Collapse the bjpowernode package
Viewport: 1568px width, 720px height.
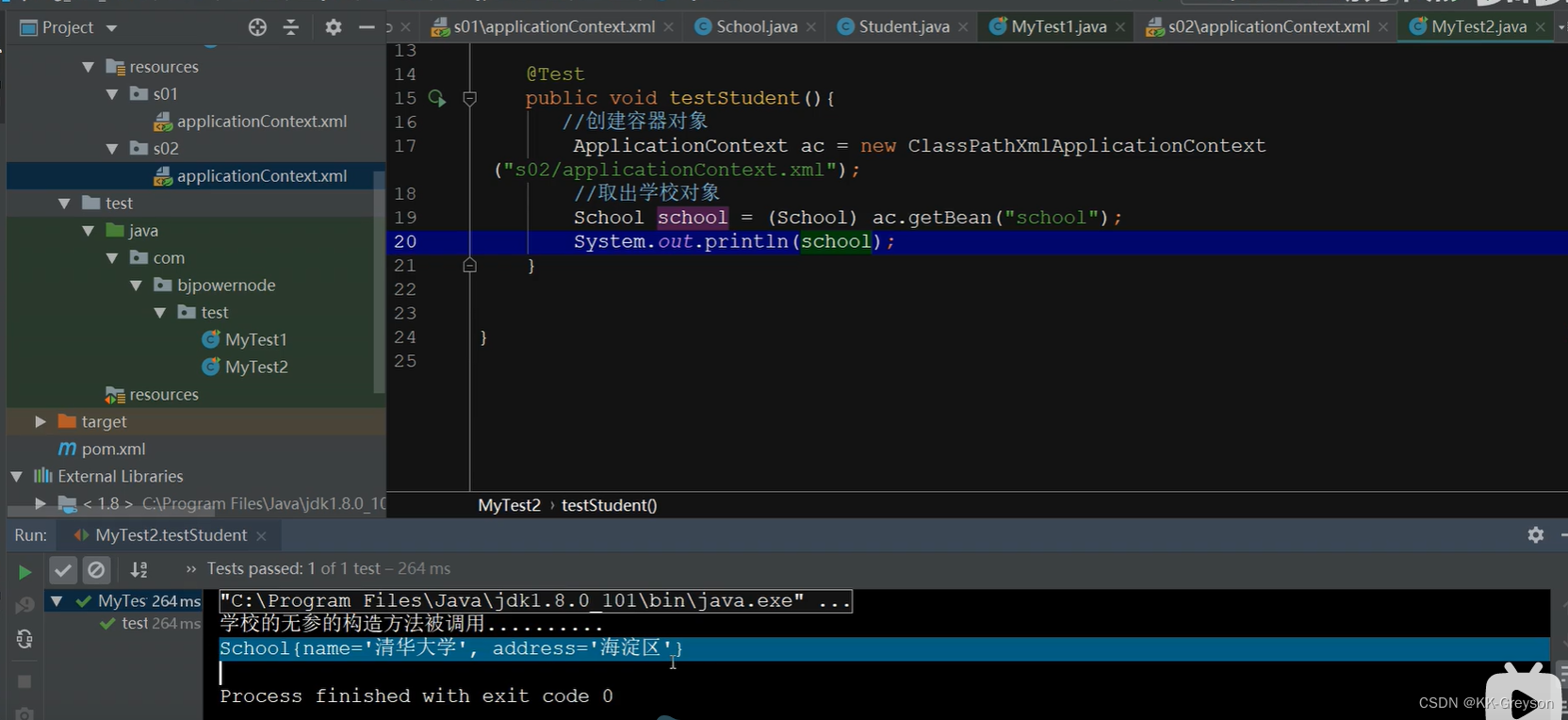(x=136, y=286)
